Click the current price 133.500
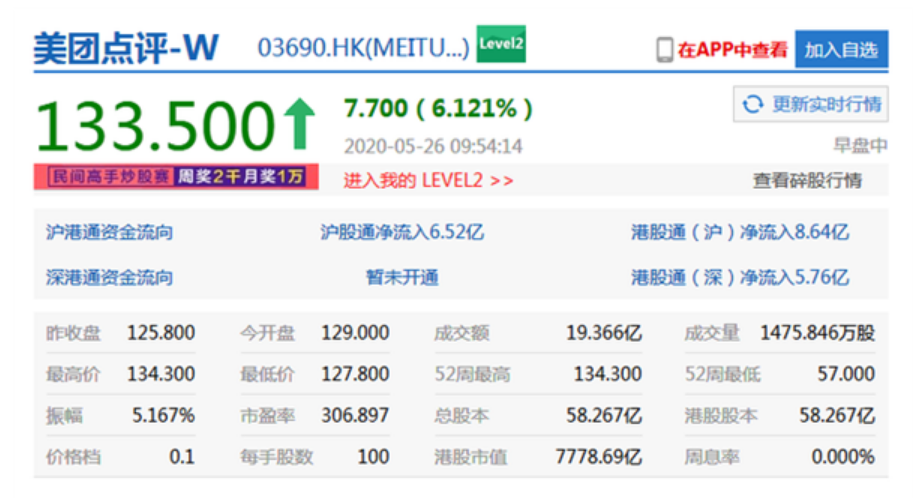The width and height of the screenshot is (916, 498). tap(155, 125)
